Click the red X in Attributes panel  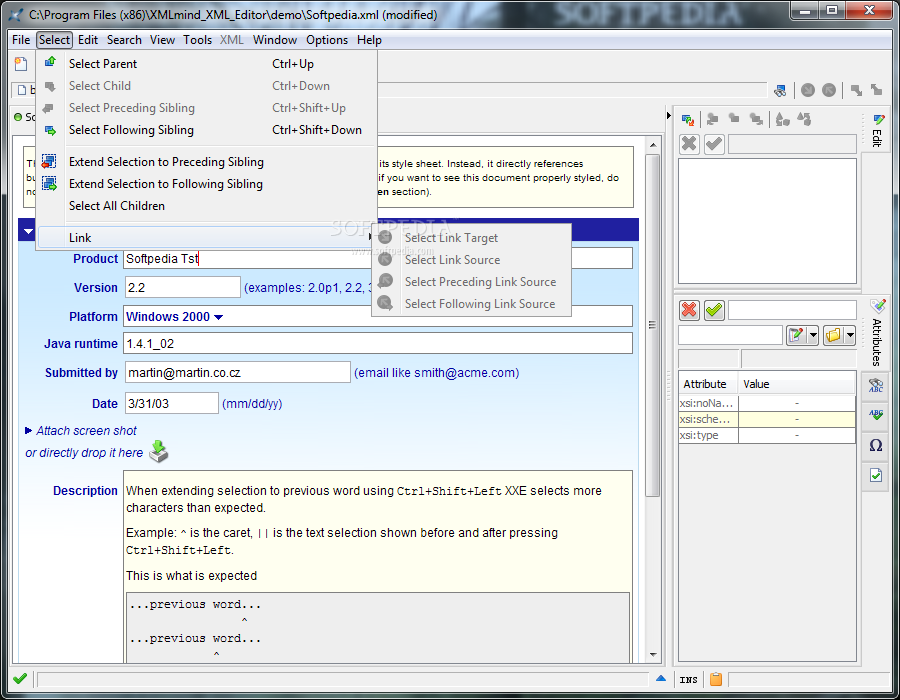click(x=689, y=310)
